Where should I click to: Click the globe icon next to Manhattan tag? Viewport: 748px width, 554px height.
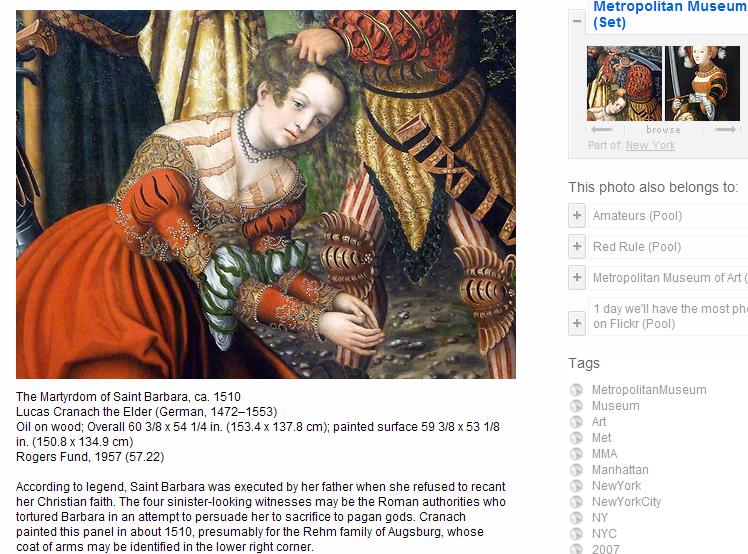pos(576,470)
